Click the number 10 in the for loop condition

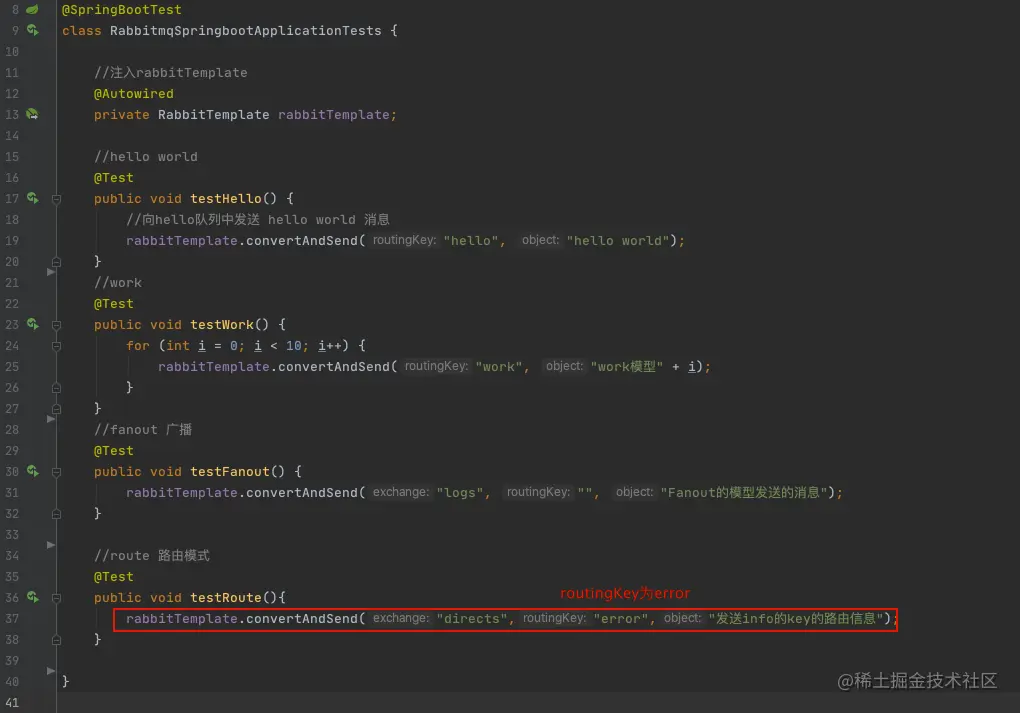tap(293, 345)
